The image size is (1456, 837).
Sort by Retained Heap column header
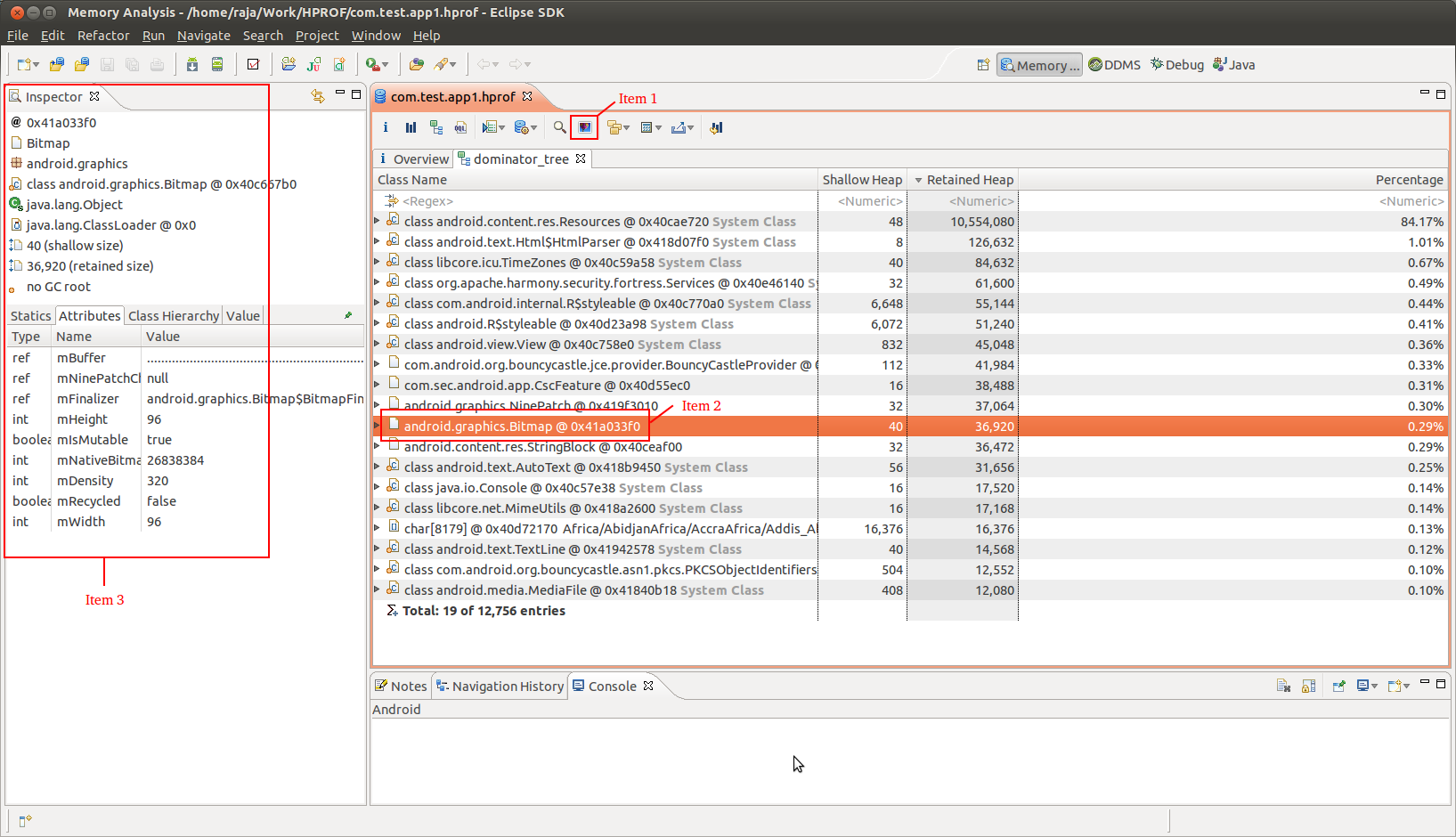point(969,180)
